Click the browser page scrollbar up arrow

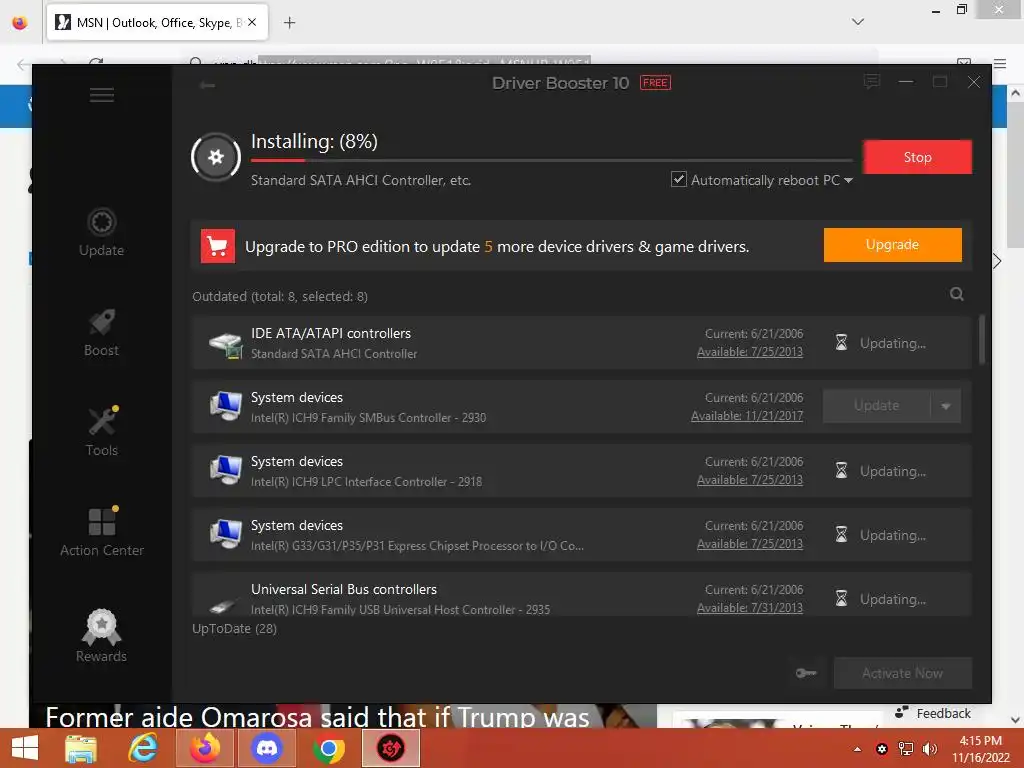(1016, 93)
